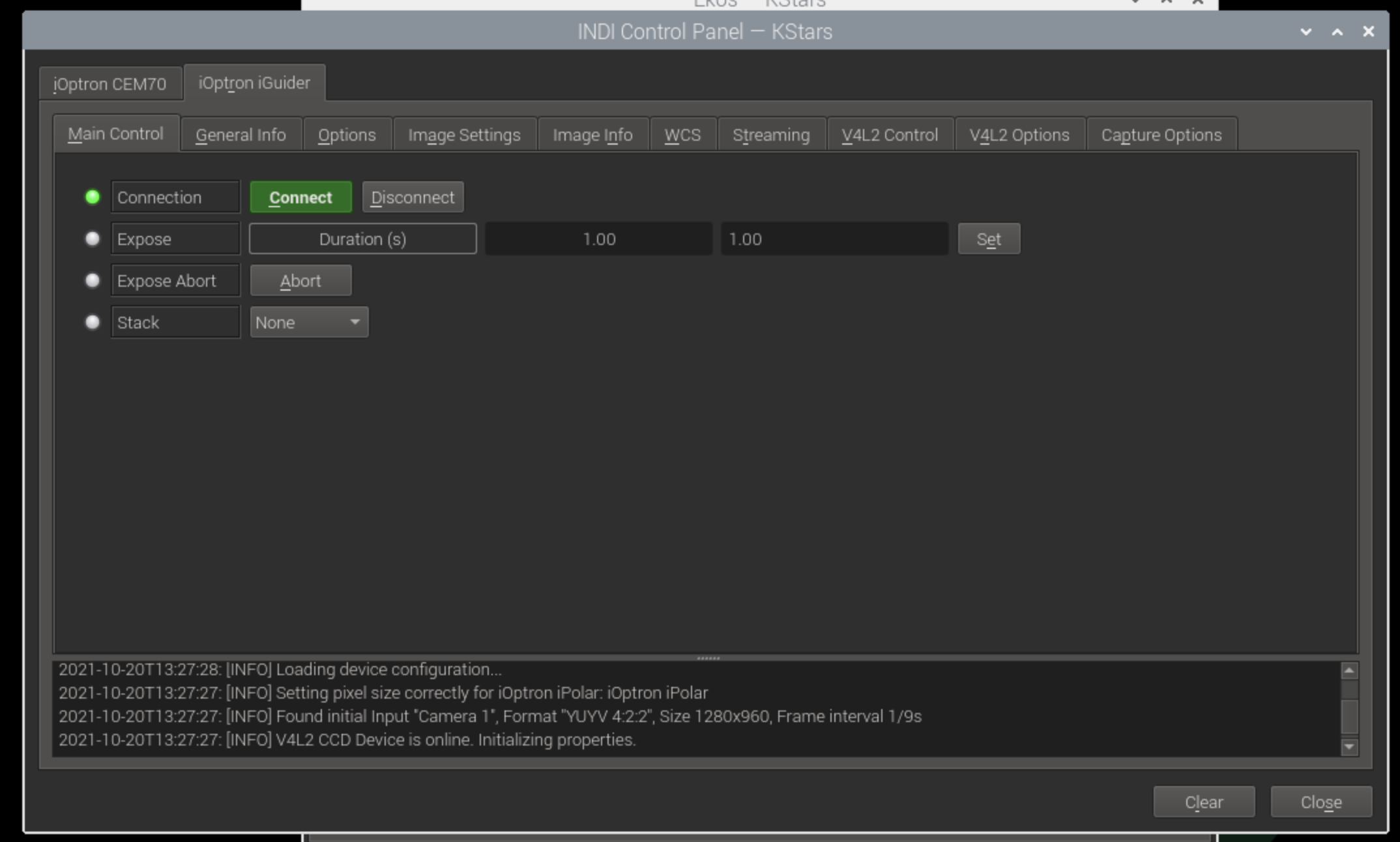Screen dimensions: 1400x842
Task: Minimize window using title bar down chevron
Action: coord(1305,31)
